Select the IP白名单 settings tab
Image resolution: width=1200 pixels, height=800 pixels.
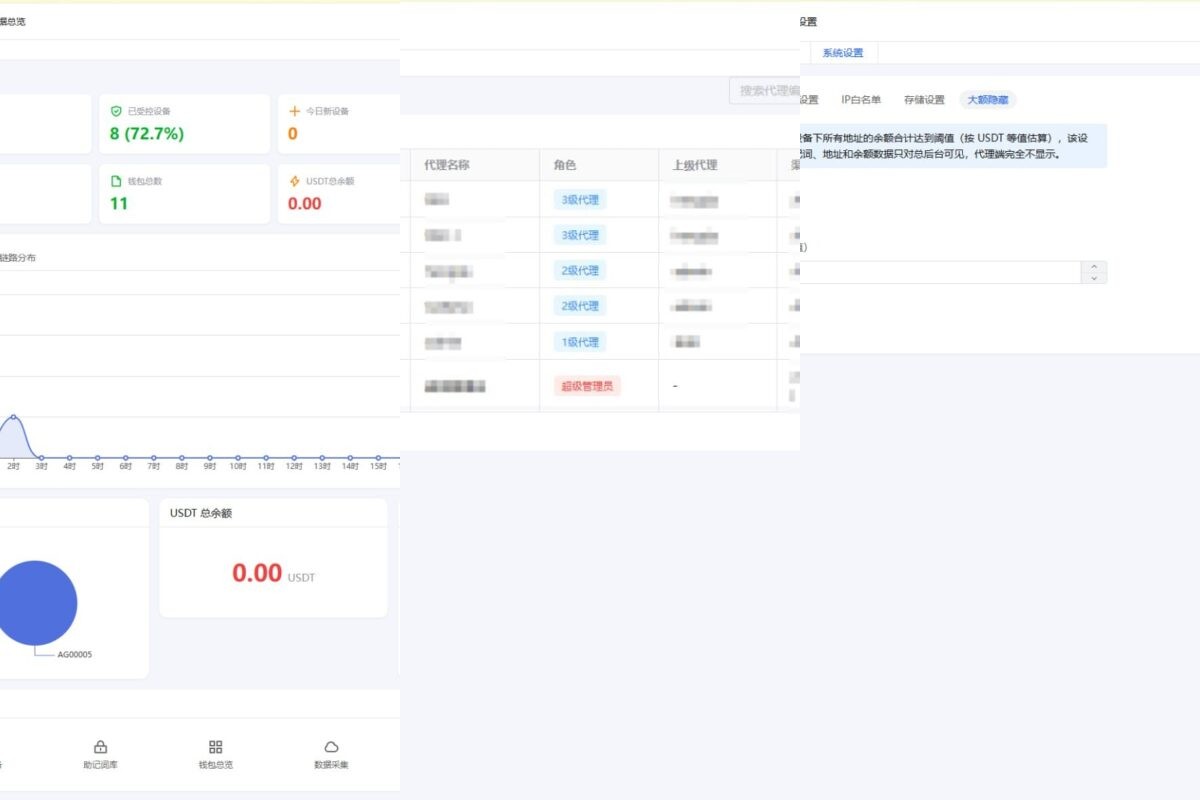pos(861,100)
